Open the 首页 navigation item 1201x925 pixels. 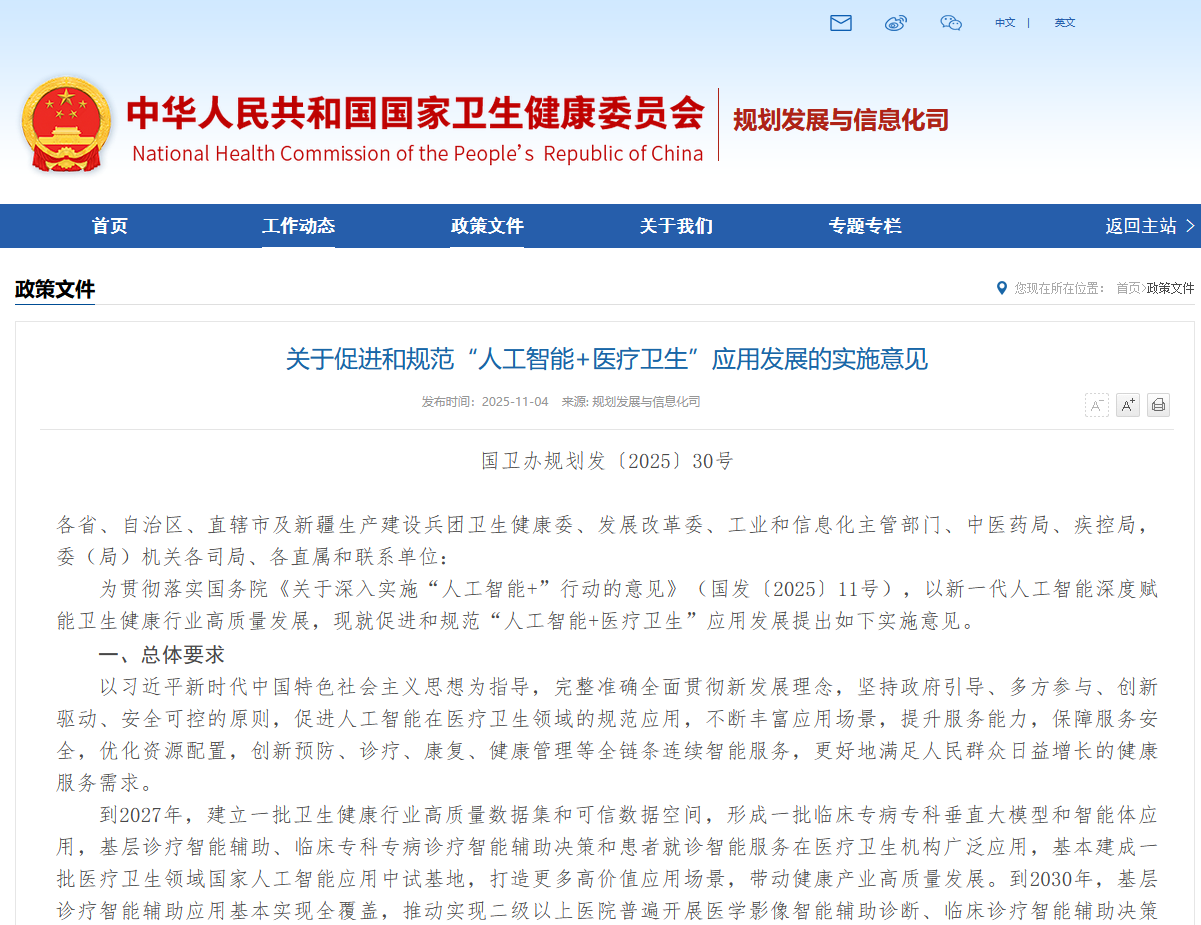[x=110, y=226]
